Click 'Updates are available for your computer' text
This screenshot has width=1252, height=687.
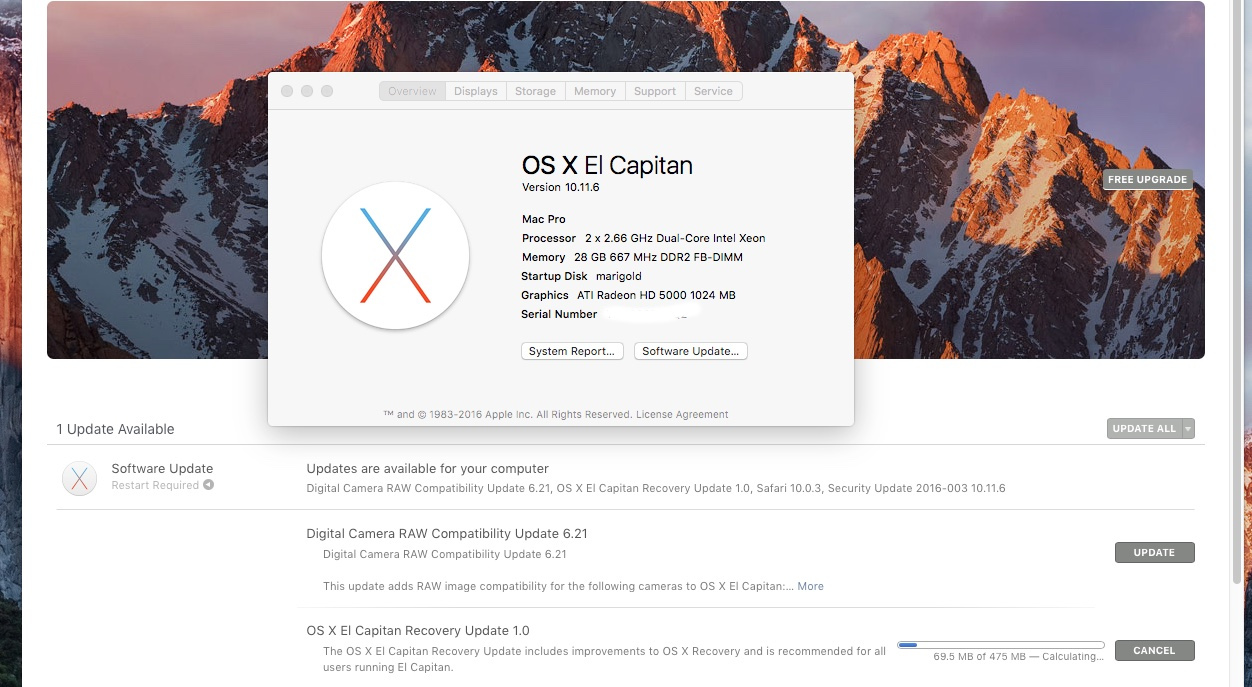[x=428, y=468]
